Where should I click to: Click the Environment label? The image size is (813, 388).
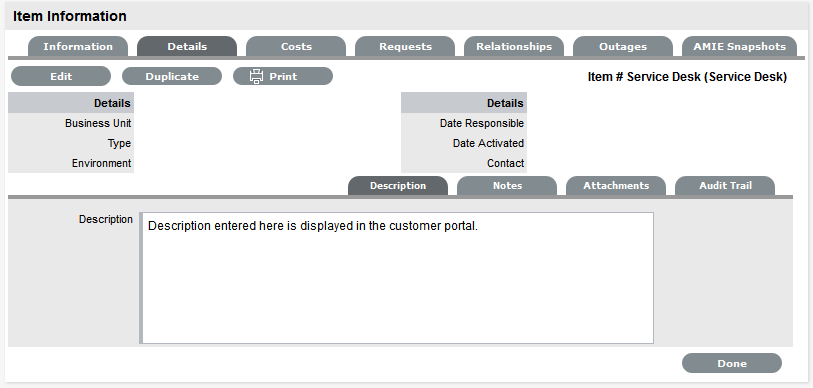102,163
